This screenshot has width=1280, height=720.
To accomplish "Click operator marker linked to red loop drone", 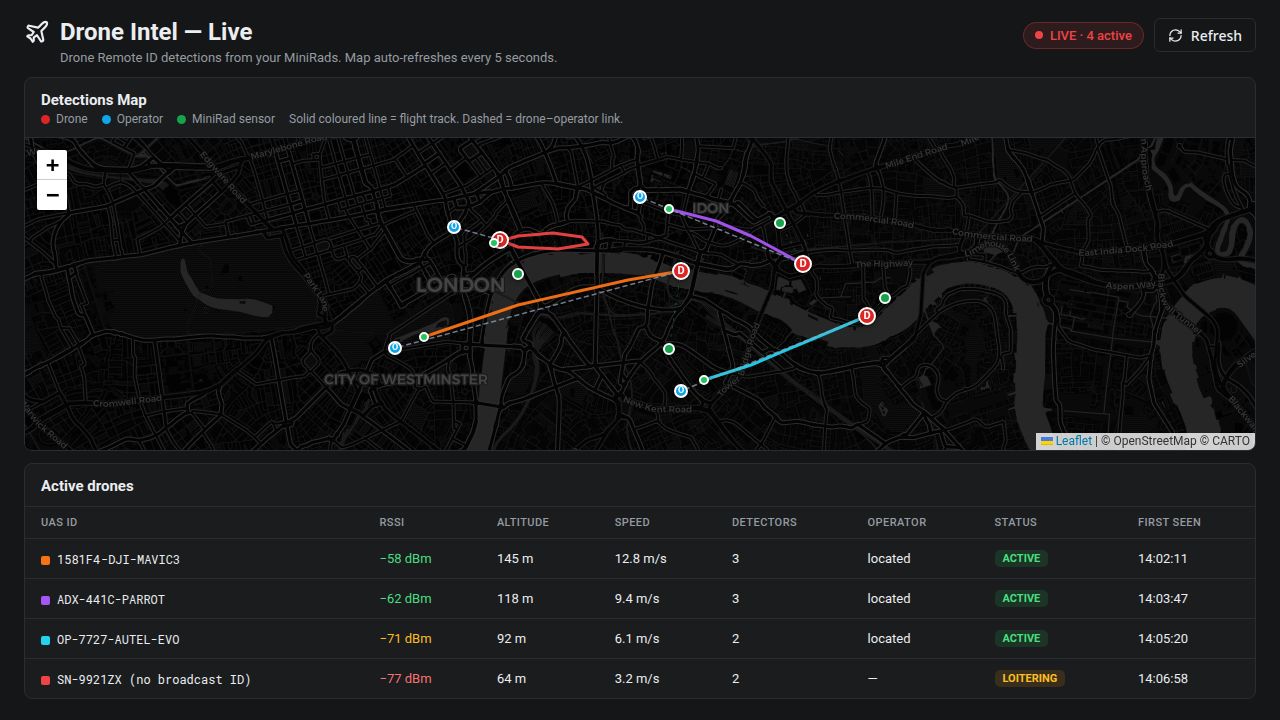I will click(454, 227).
